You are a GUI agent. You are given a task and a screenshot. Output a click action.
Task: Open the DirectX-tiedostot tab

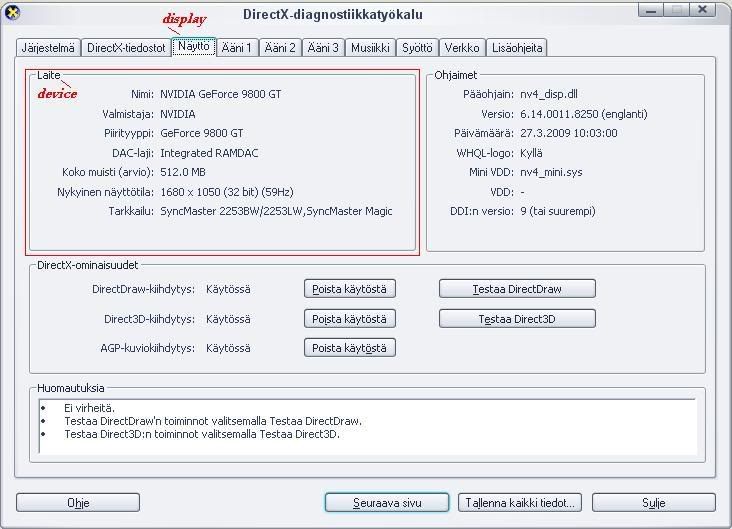click(126, 48)
